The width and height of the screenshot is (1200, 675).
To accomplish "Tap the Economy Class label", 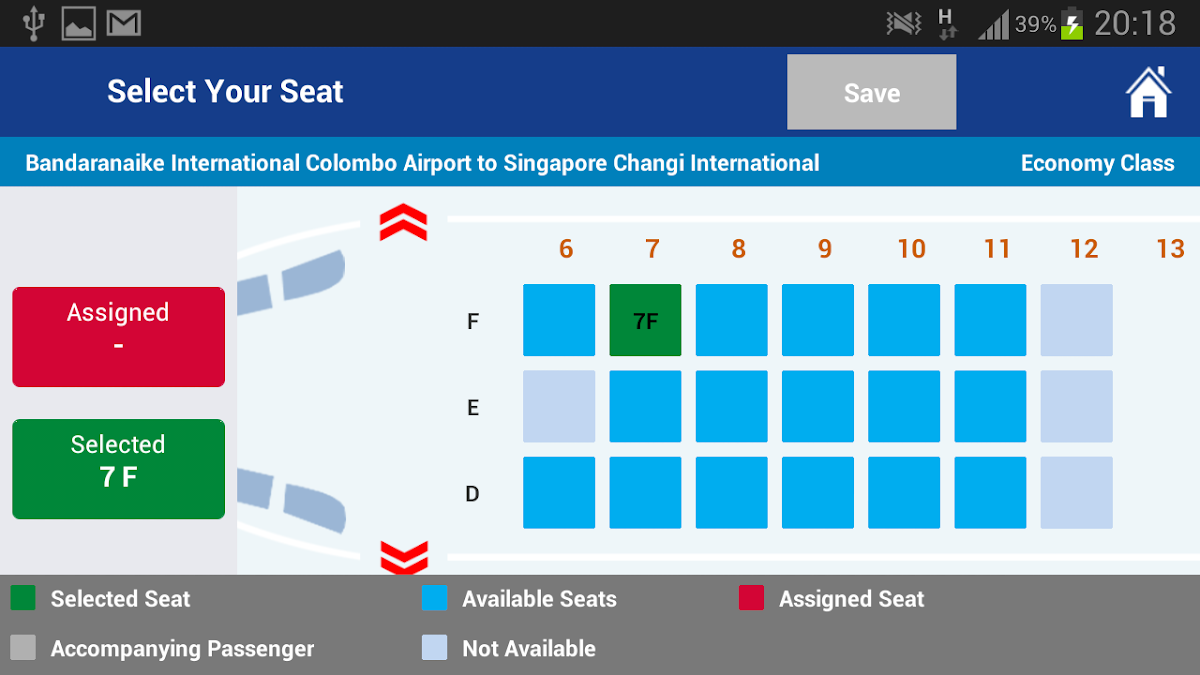I will pos(1097,163).
